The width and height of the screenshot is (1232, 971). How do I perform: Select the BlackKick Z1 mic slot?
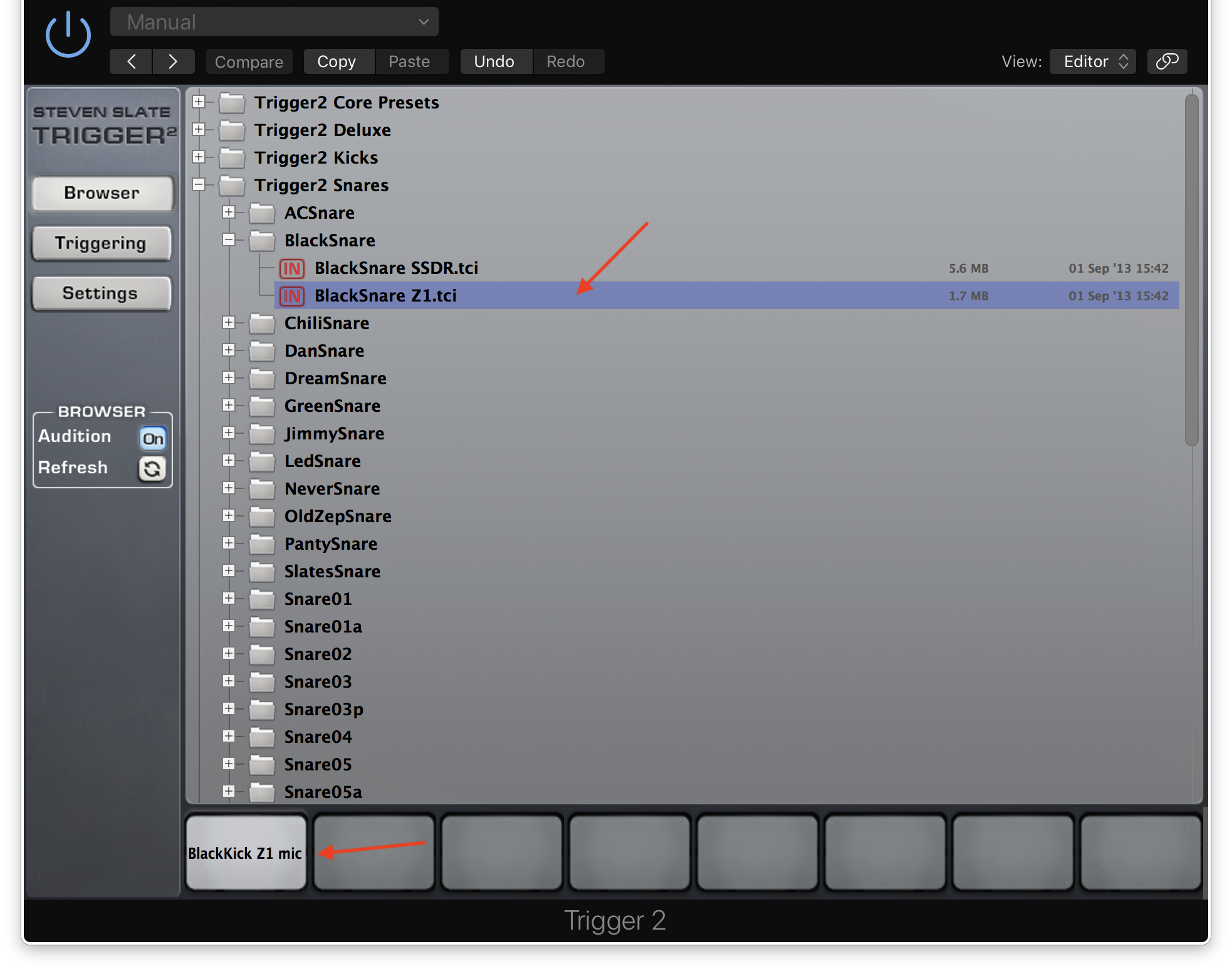click(246, 853)
